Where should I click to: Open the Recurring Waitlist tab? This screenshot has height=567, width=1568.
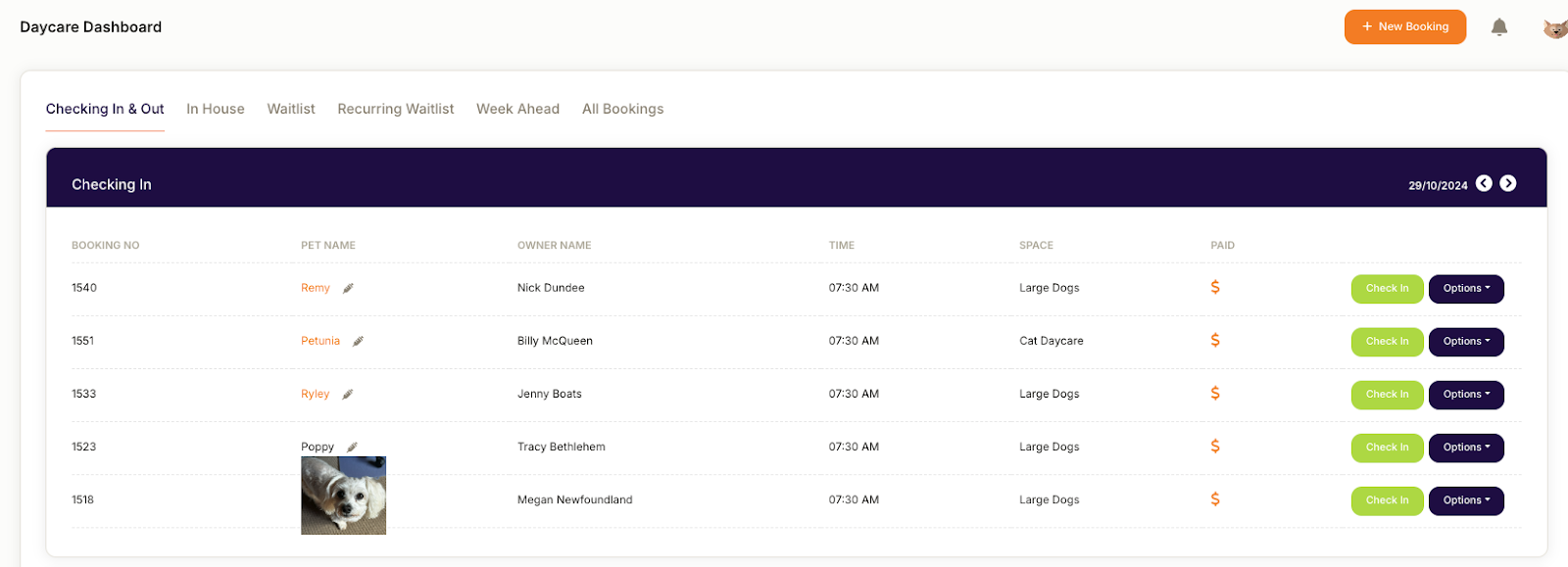click(x=396, y=109)
